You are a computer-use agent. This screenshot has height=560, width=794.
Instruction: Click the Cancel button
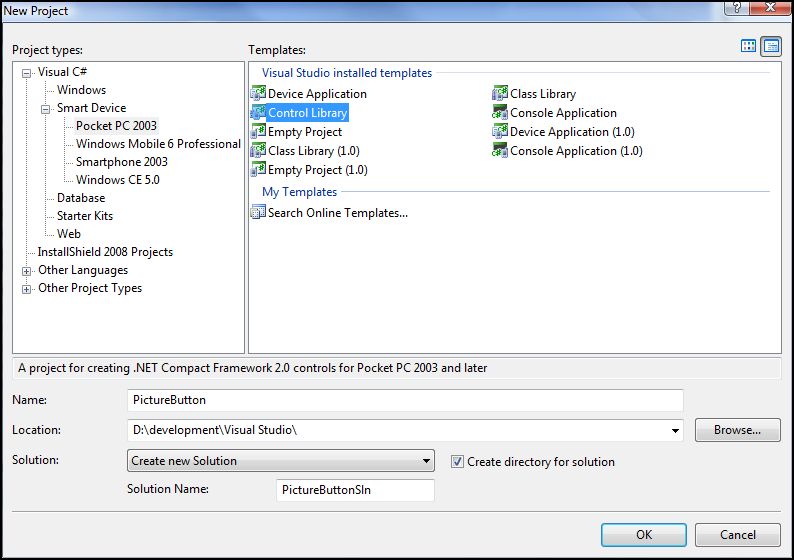(x=737, y=535)
